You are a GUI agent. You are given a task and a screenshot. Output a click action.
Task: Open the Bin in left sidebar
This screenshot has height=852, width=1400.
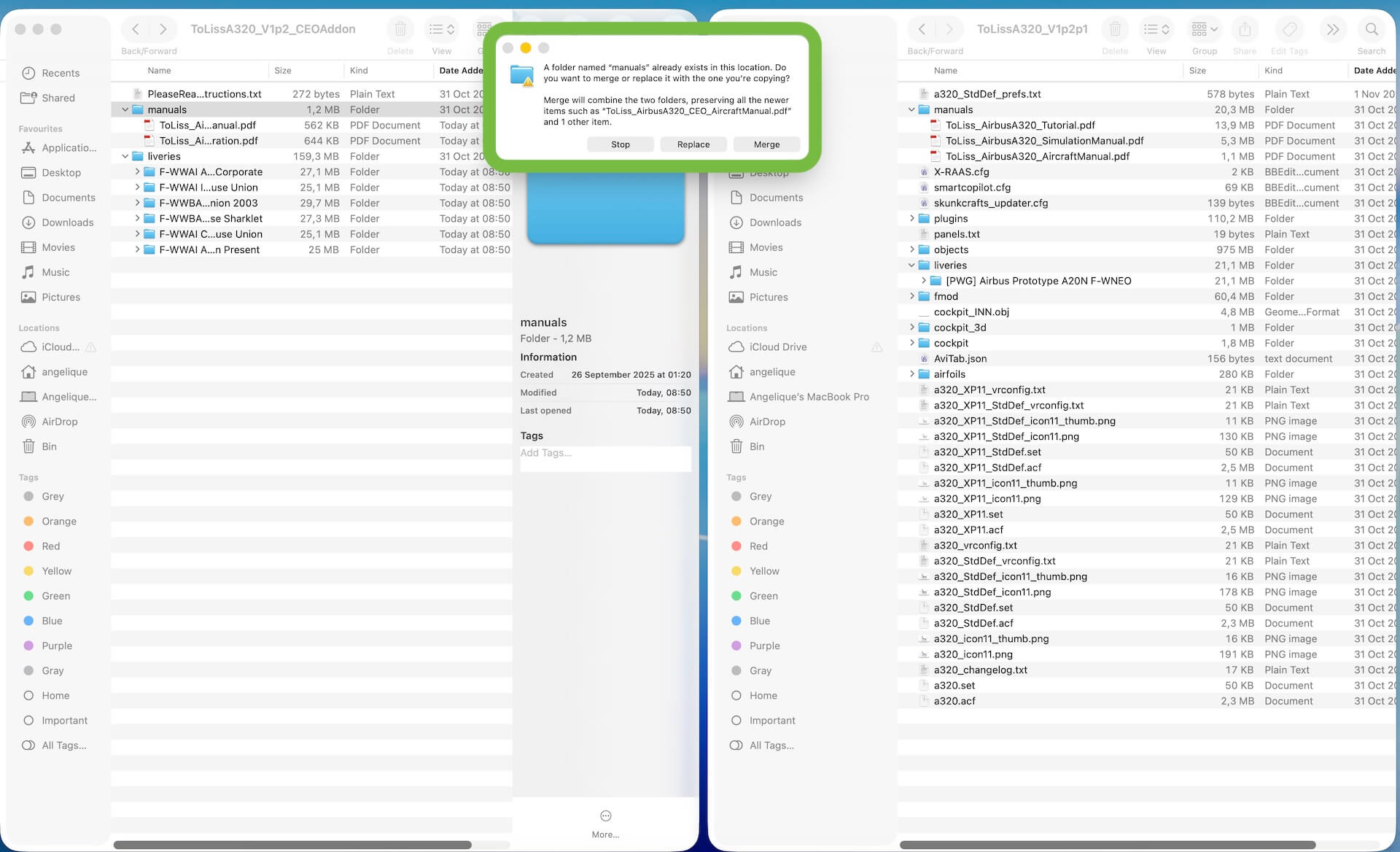(49, 446)
